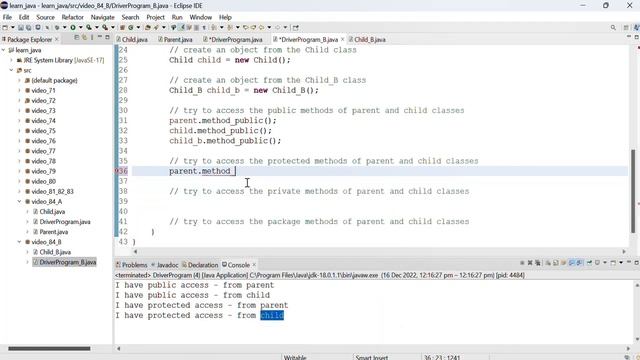Expand the video_71 package
This screenshot has height=360, width=640.
coord(19,91)
